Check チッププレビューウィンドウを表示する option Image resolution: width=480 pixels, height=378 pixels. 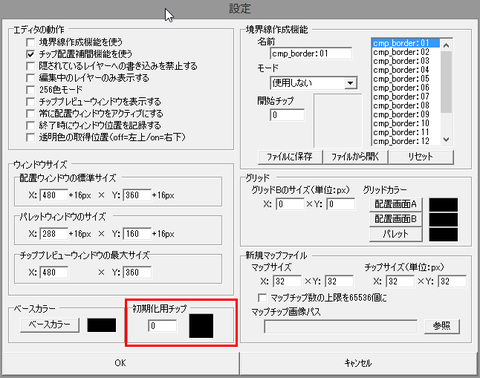coord(30,102)
